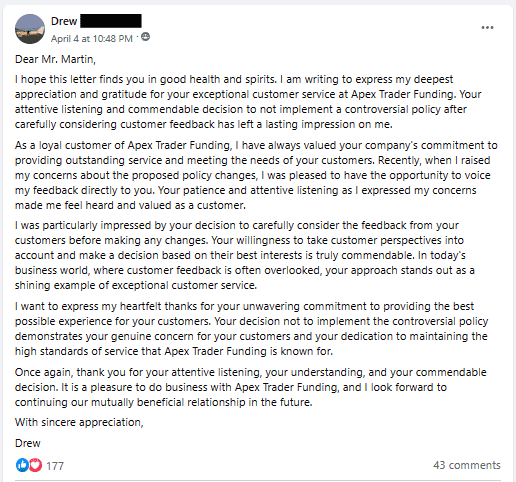Viewport: 516px width, 482px height.
Task: Open the 43 comments link
Action: (x=467, y=465)
